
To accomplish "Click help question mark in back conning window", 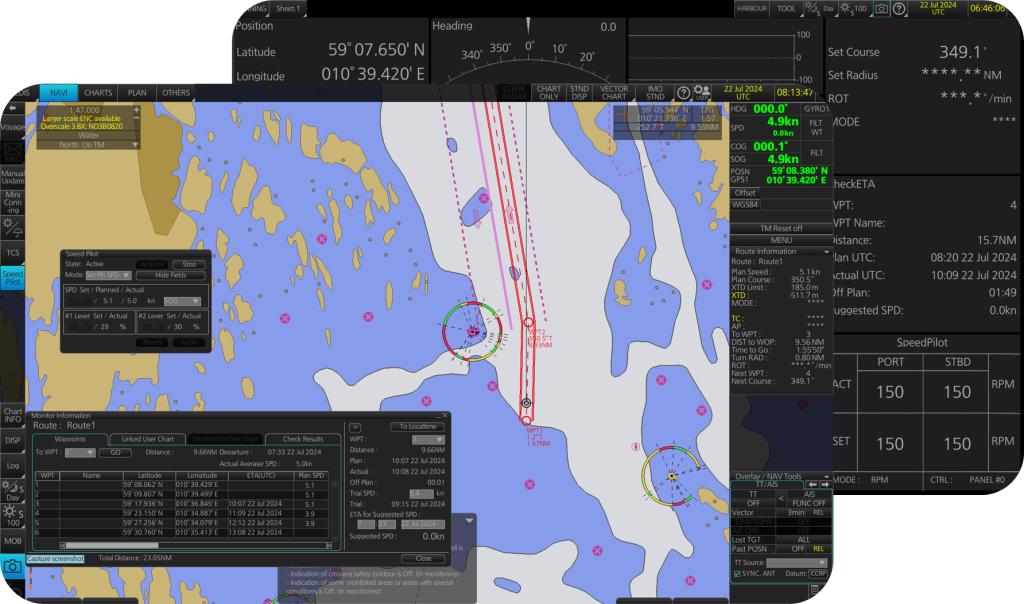I will pos(899,8).
